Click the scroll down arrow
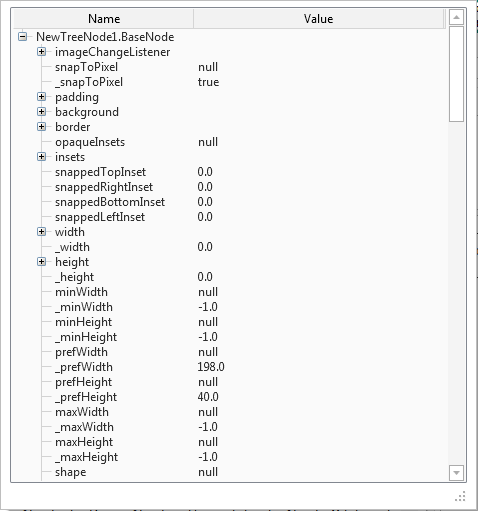The image size is (478, 511). pos(456,472)
